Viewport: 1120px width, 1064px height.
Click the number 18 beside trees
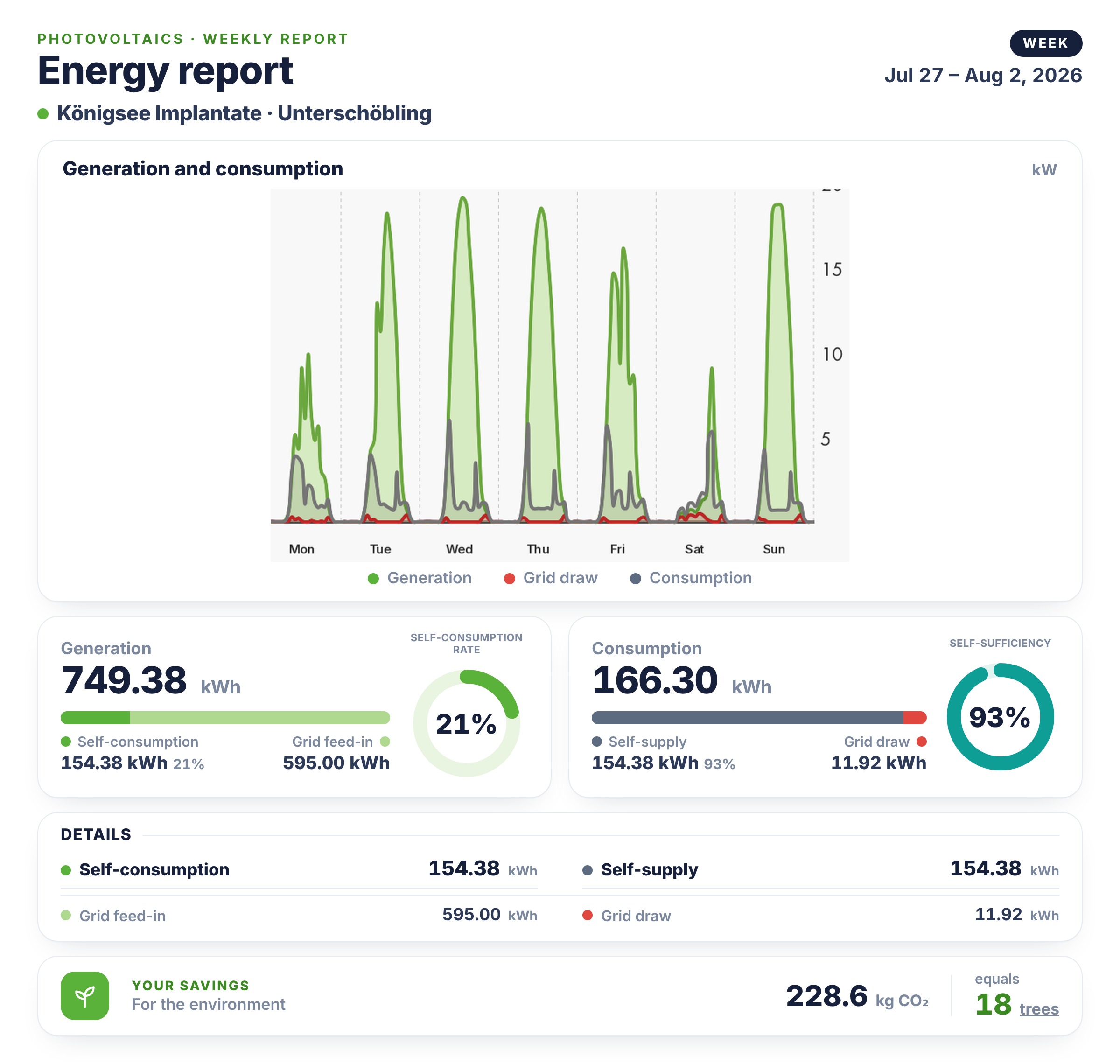[993, 1004]
